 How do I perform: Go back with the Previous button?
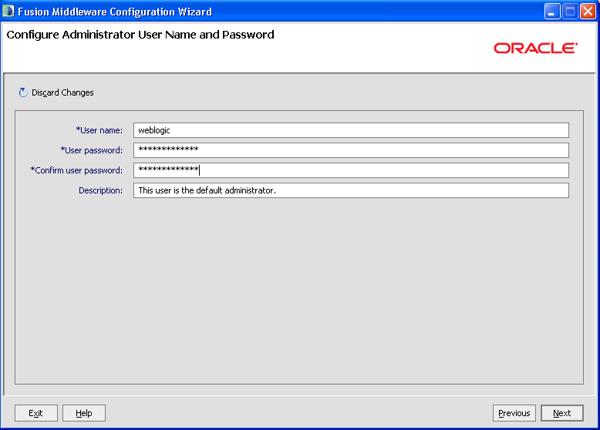[x=514, y=413]
